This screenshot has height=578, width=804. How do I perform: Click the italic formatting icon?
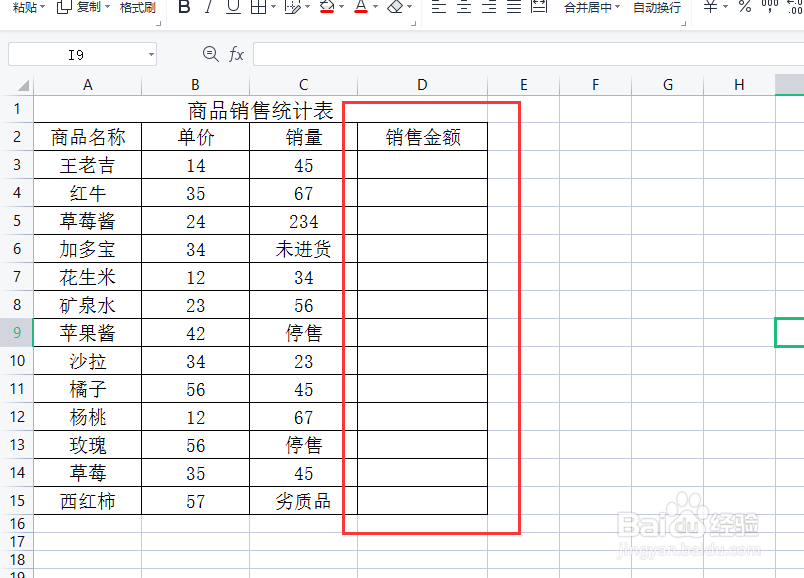click(209, 8)
